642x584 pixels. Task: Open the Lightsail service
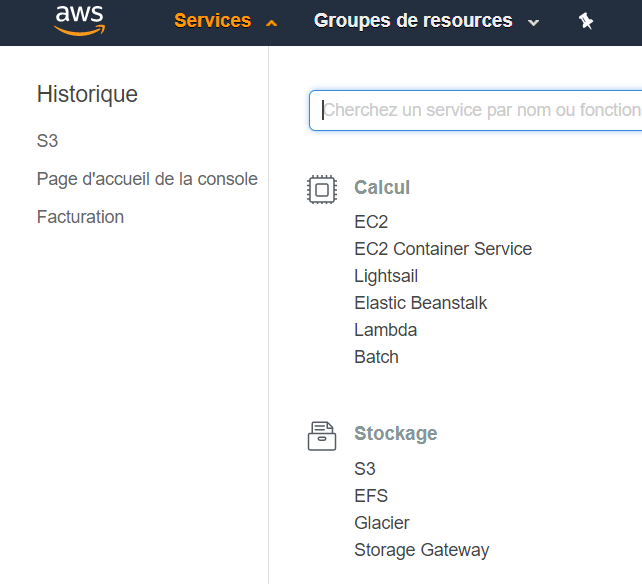coord(386,276)
